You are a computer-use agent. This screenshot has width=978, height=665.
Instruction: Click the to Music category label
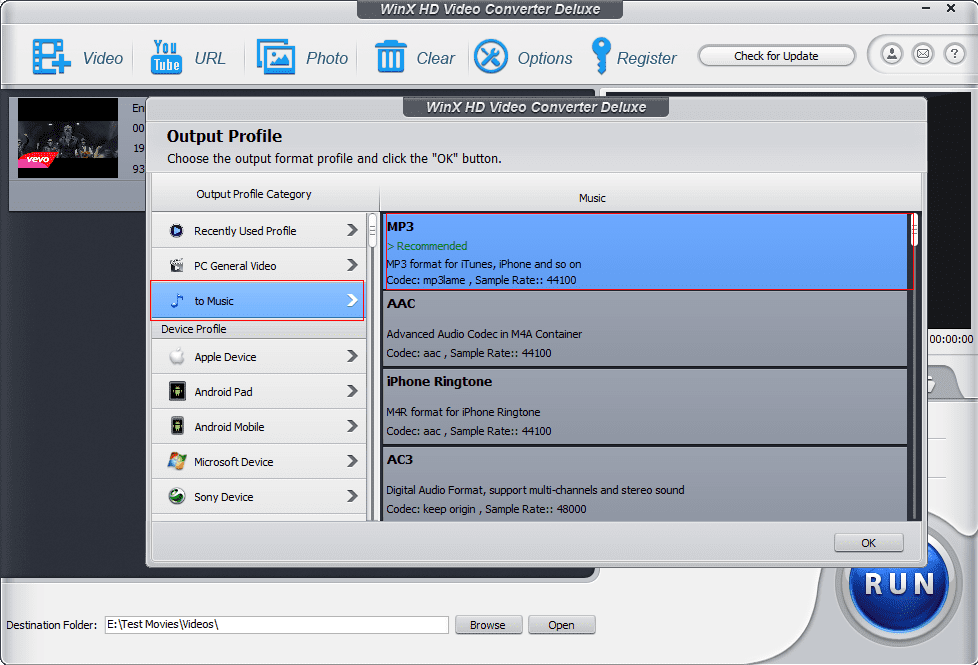tap(214, 301)
